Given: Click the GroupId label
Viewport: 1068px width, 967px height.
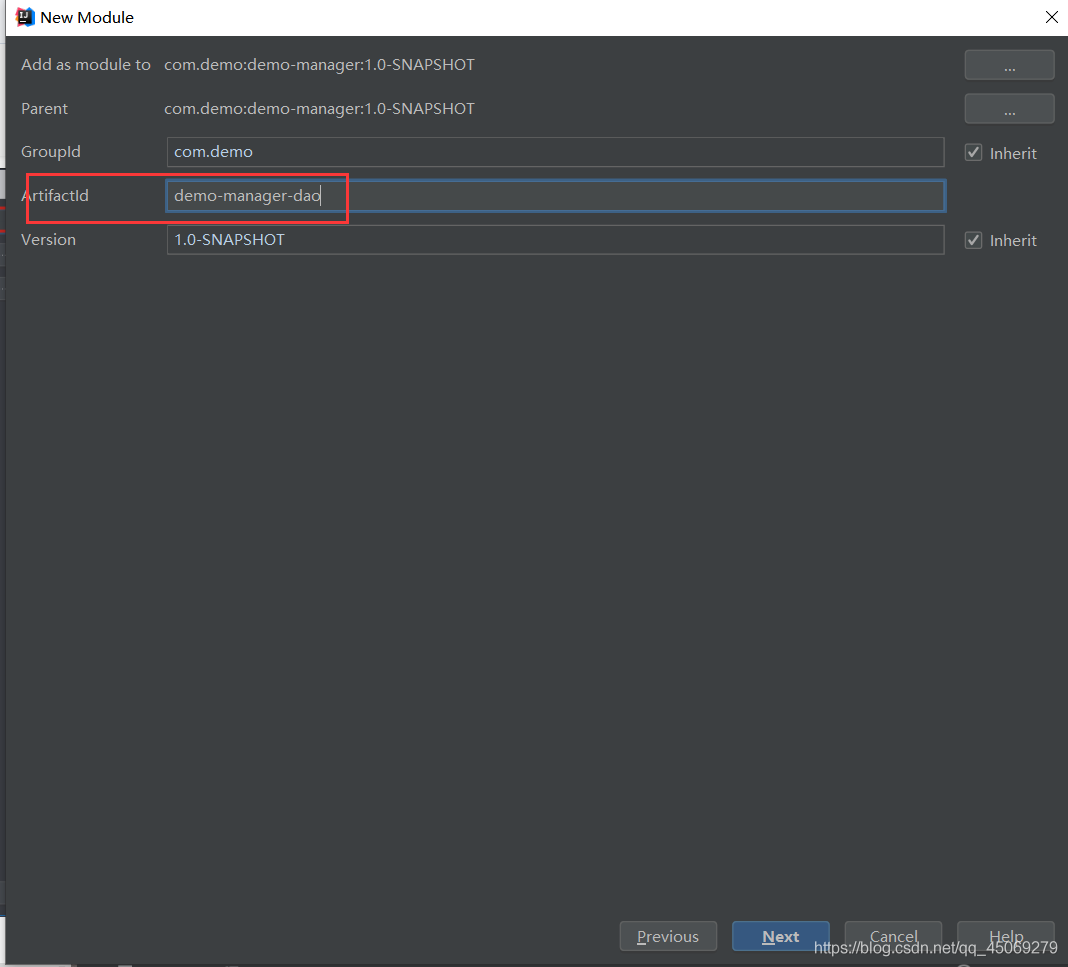Looking at the screenshot, I should [x=50, y=152].
